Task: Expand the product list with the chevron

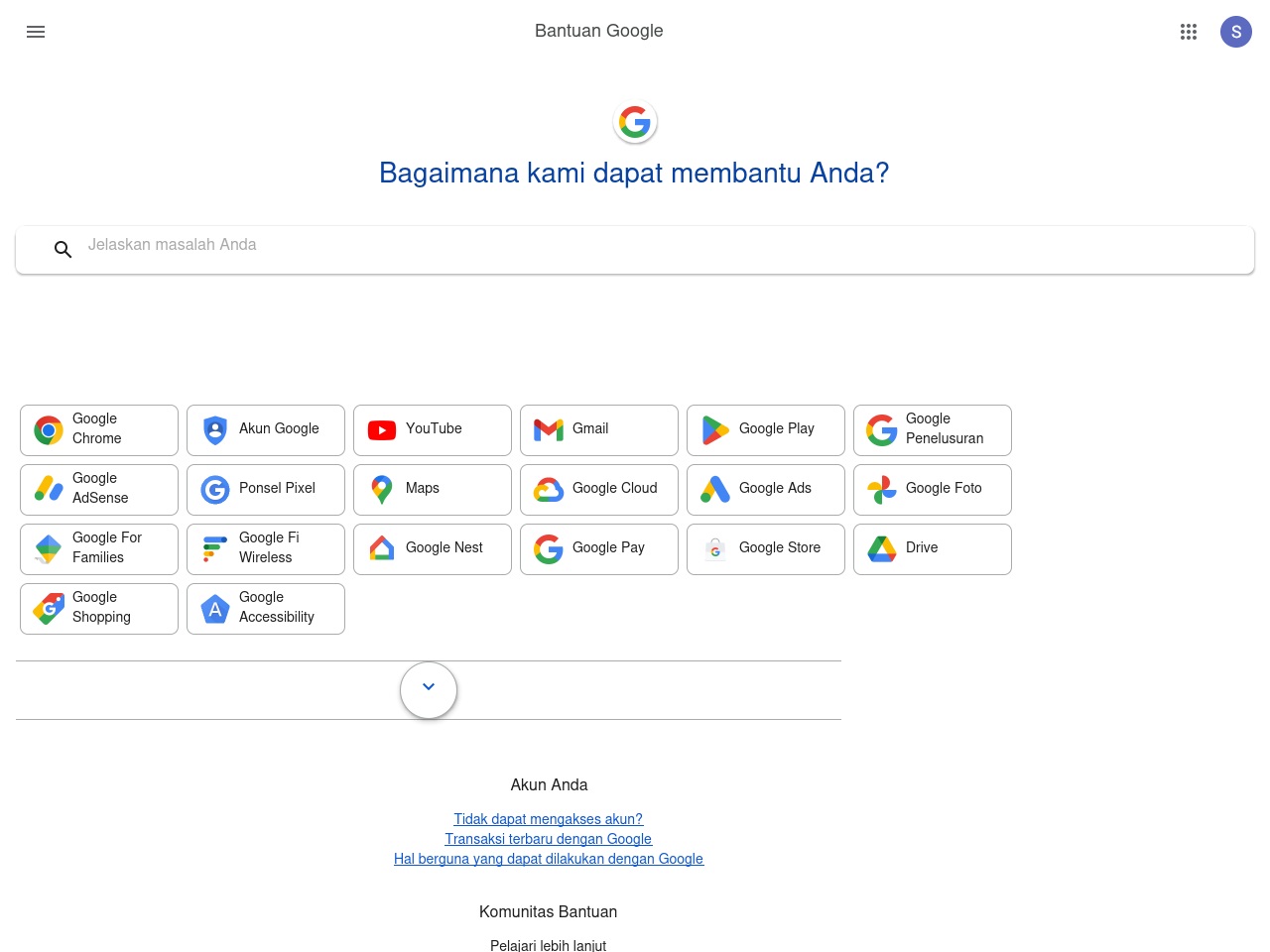Action: click(429, 690)
